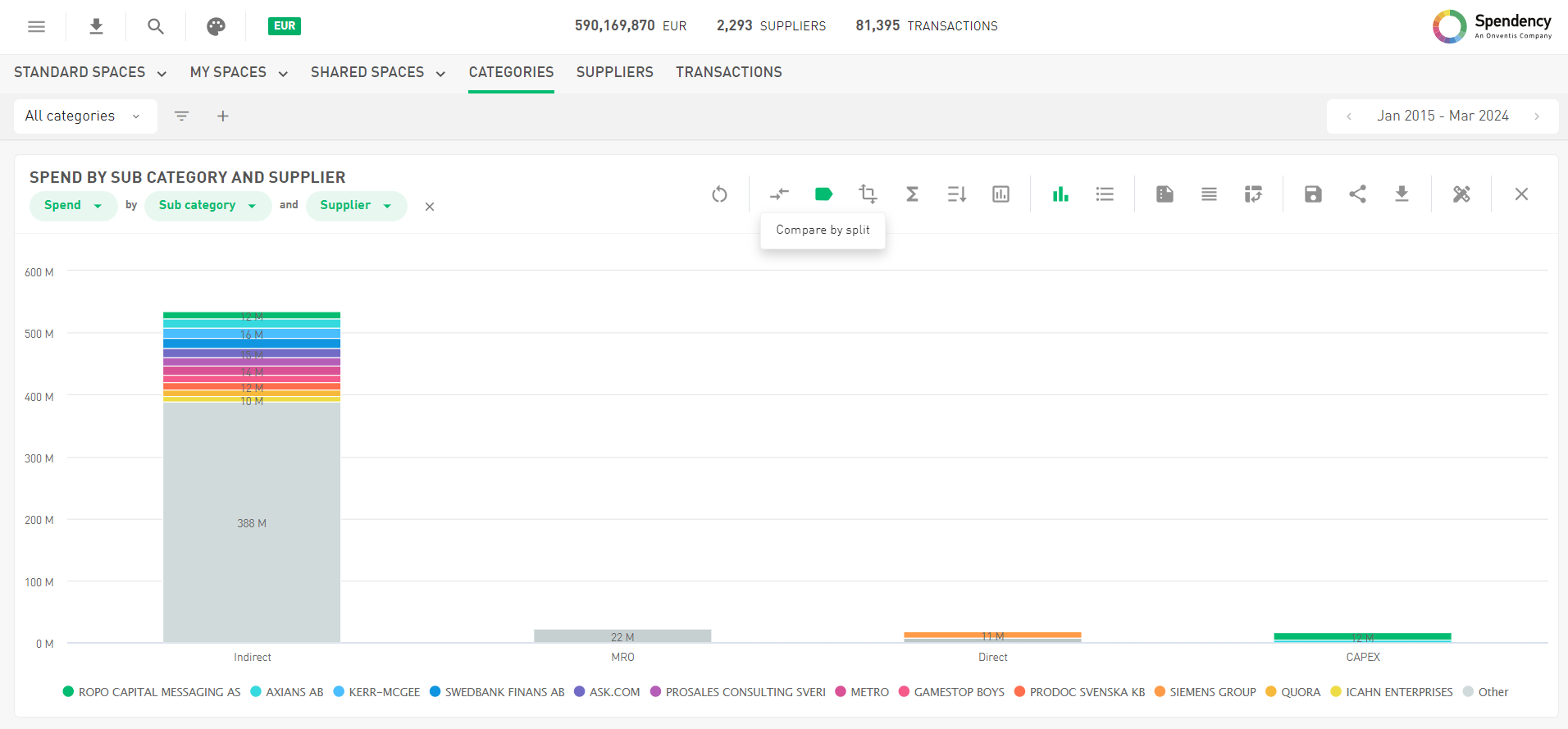
Task: Open the hamburger main menu
Action: [36, 26]
